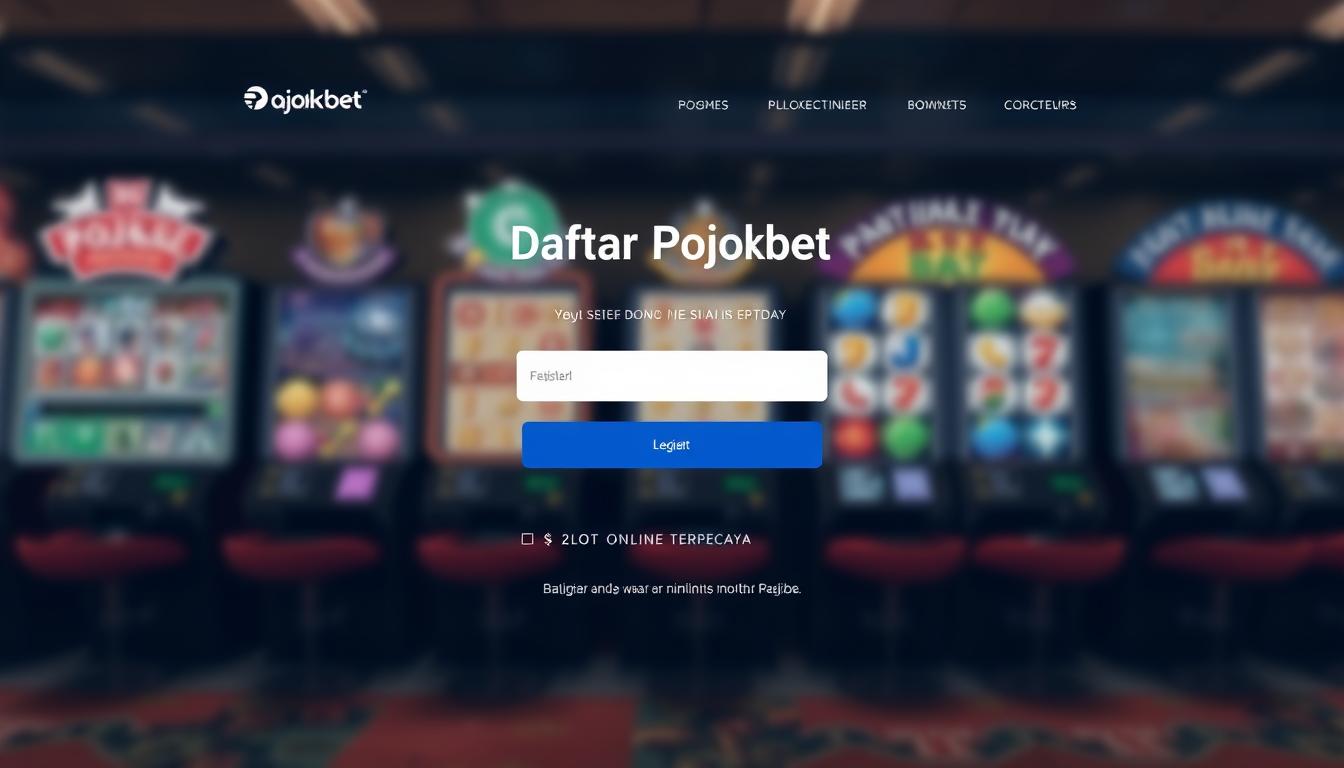Image resolution: width=1344 pixels, height=768 pixels.
Task: Tick the checkbox beside 2LOT ONLINE TERPECAYA
Action: click(x=528, y=539)
